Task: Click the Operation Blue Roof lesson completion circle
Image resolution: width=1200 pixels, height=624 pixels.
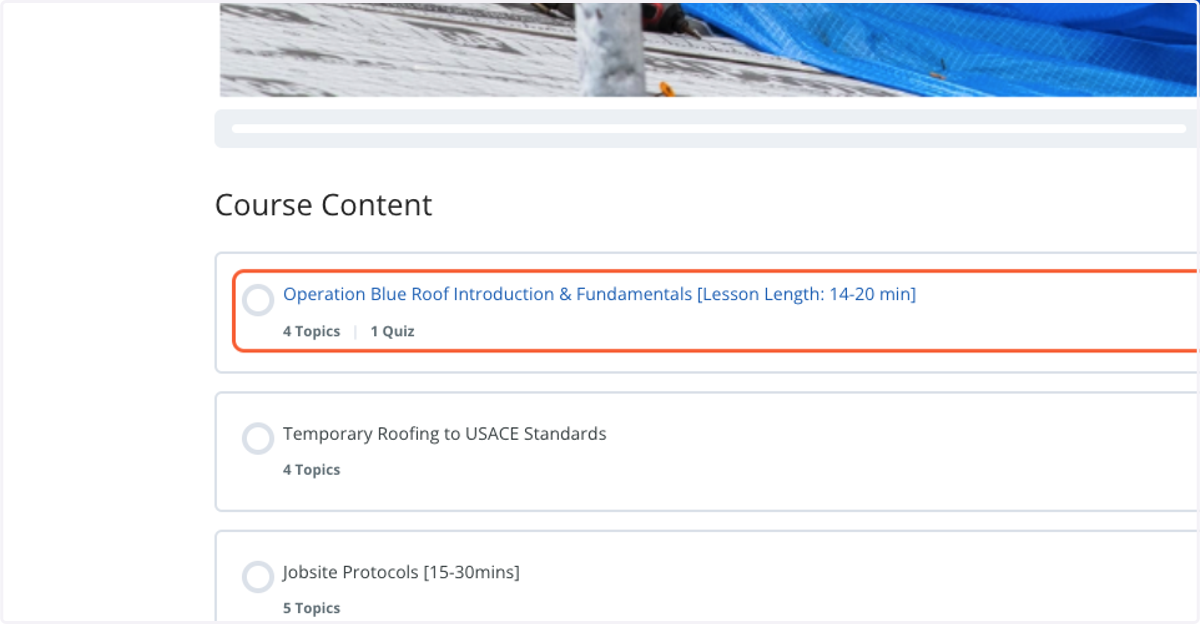Action: pyautogui.click(x=258, y=300)
